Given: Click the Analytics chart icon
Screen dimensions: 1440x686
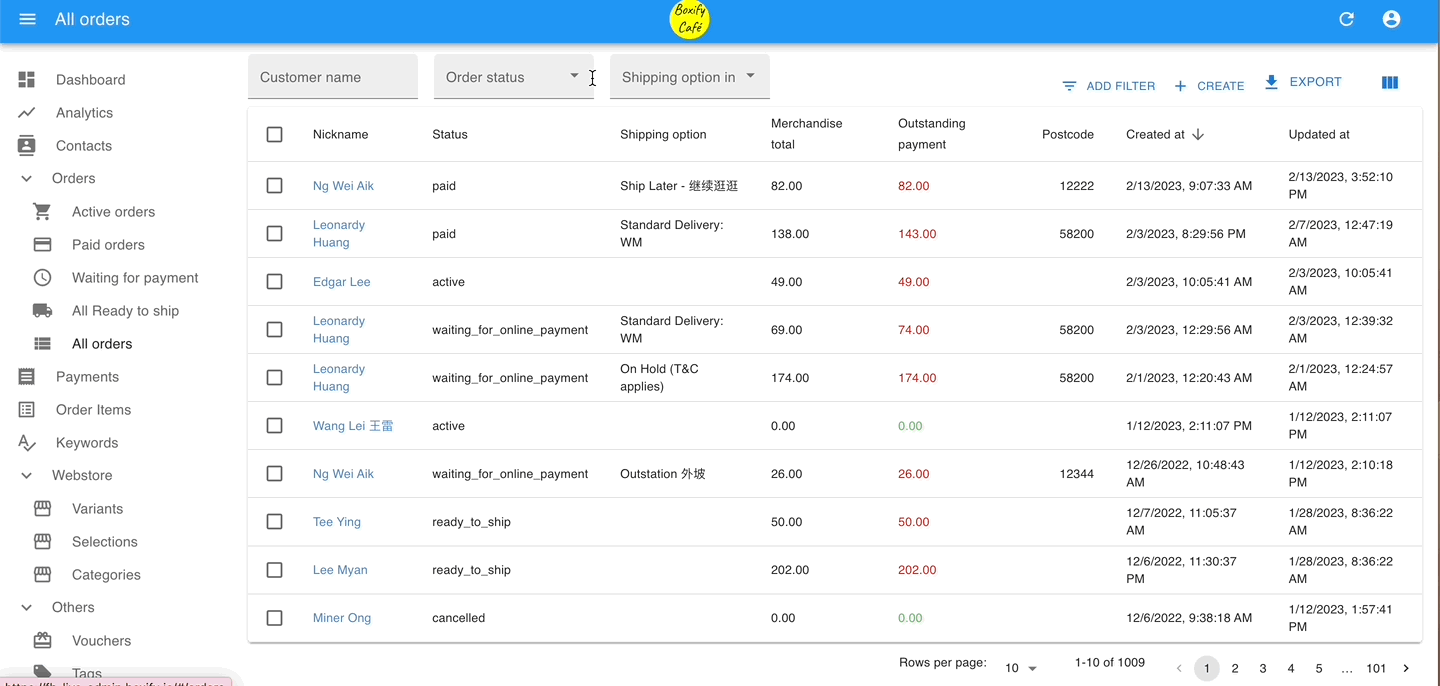Looking at the screenshot, I should (27, 113).
